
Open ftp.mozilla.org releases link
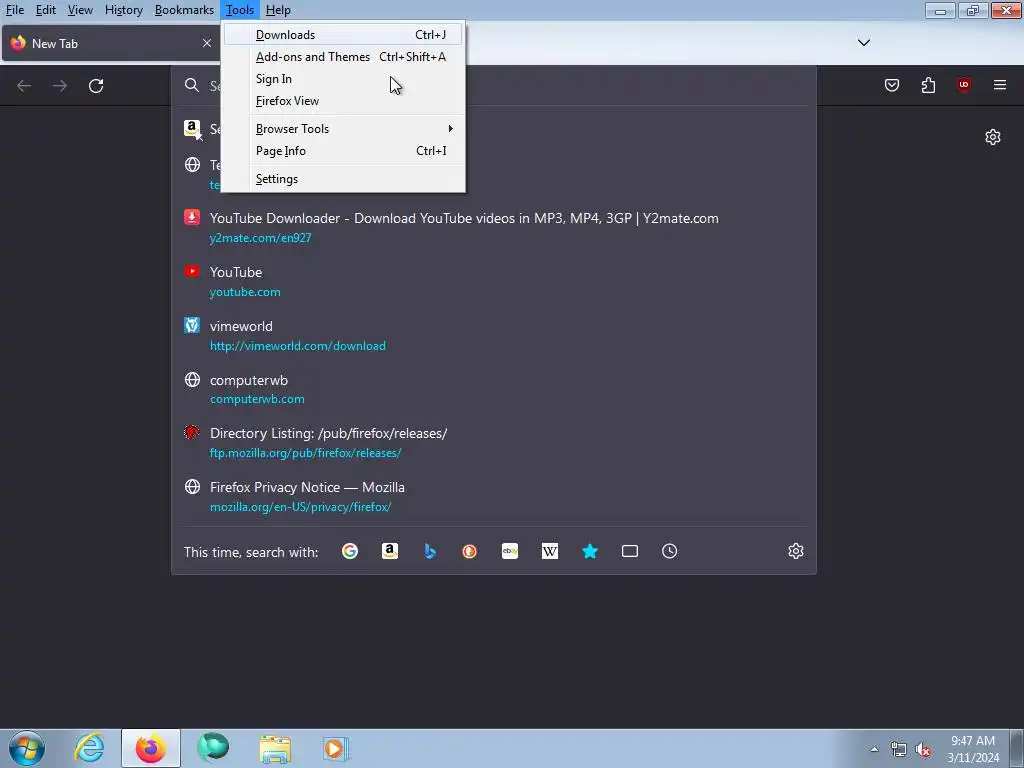click(305, 453)
